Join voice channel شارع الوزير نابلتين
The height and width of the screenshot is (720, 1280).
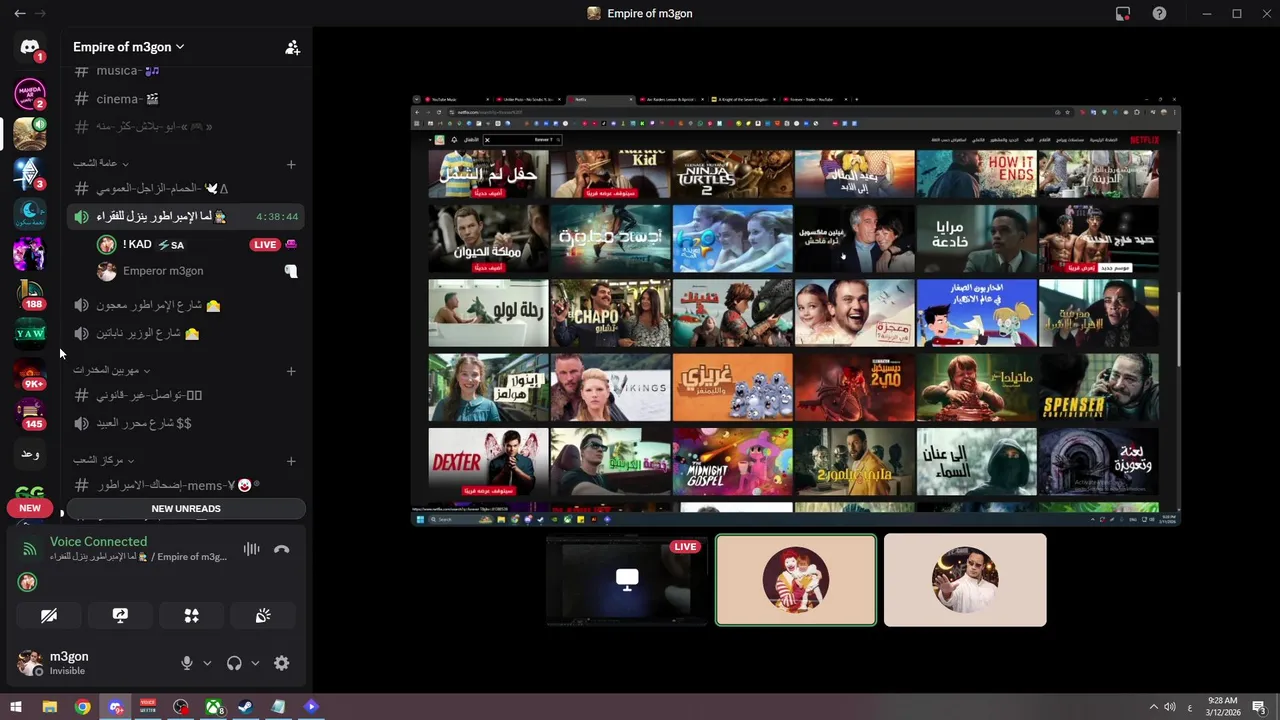(x=185, y=333)
